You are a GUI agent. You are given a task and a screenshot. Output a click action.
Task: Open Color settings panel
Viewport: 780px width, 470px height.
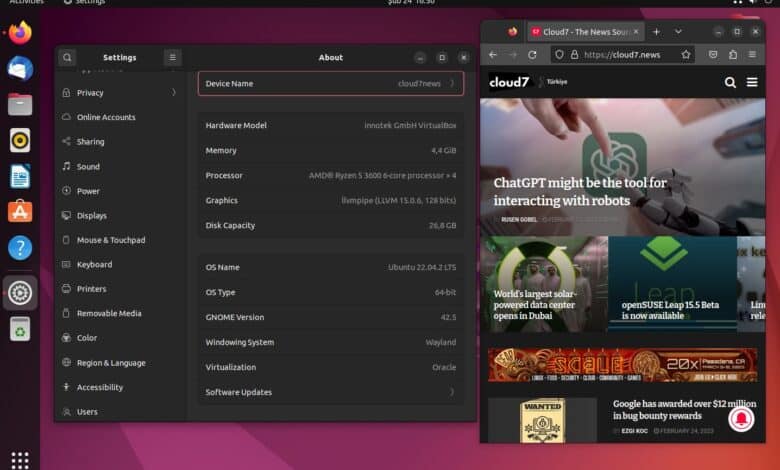pos(120,338)
